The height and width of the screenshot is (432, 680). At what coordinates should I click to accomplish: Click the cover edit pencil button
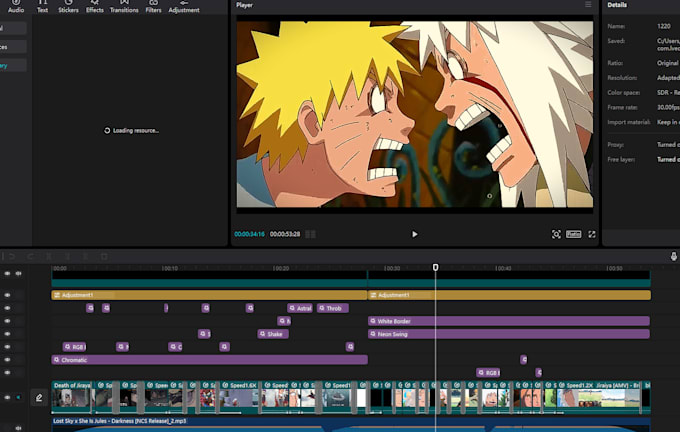(39, 397)
